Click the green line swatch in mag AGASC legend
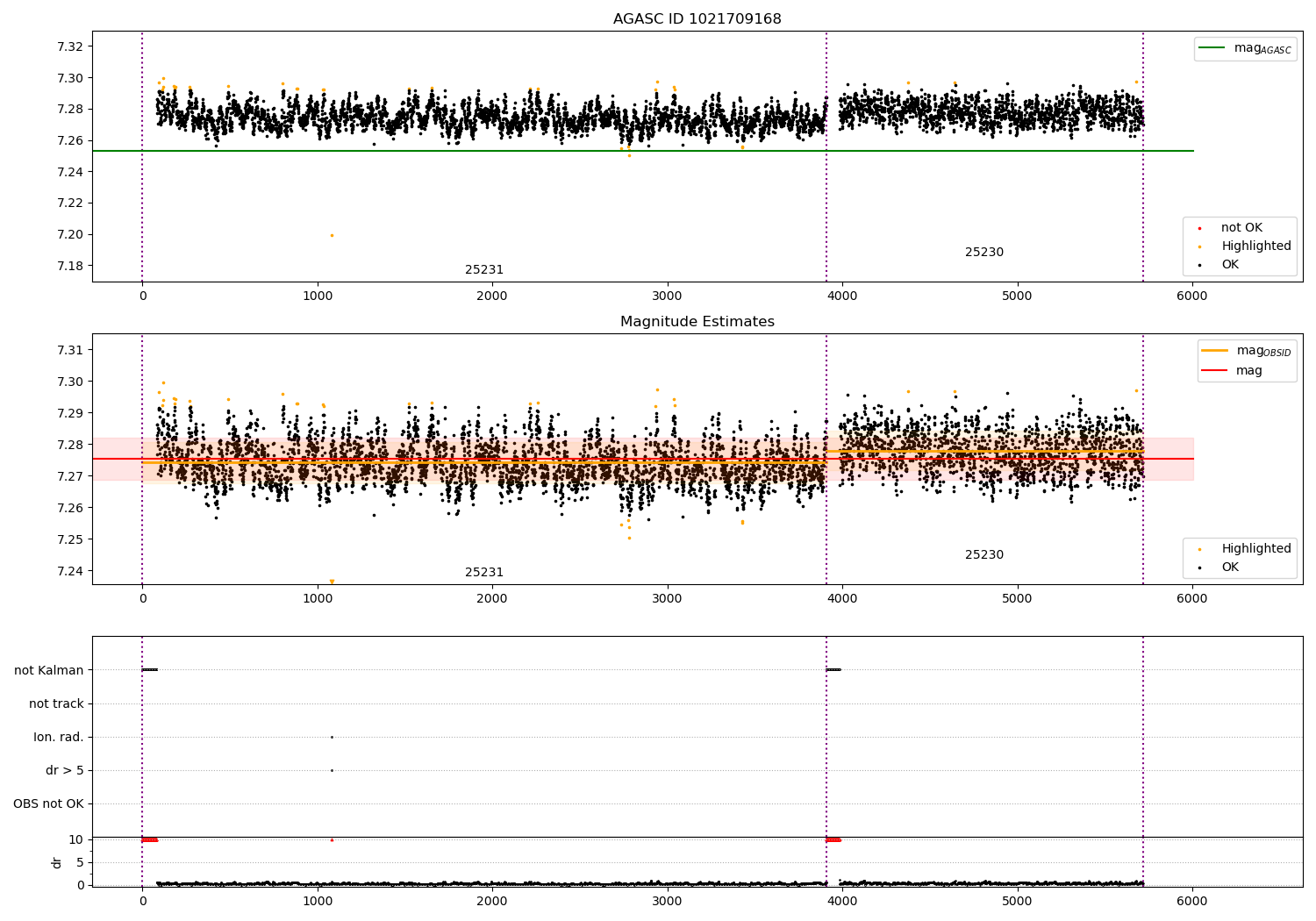Screen dimensions: 1316x921 (1212, 48)
